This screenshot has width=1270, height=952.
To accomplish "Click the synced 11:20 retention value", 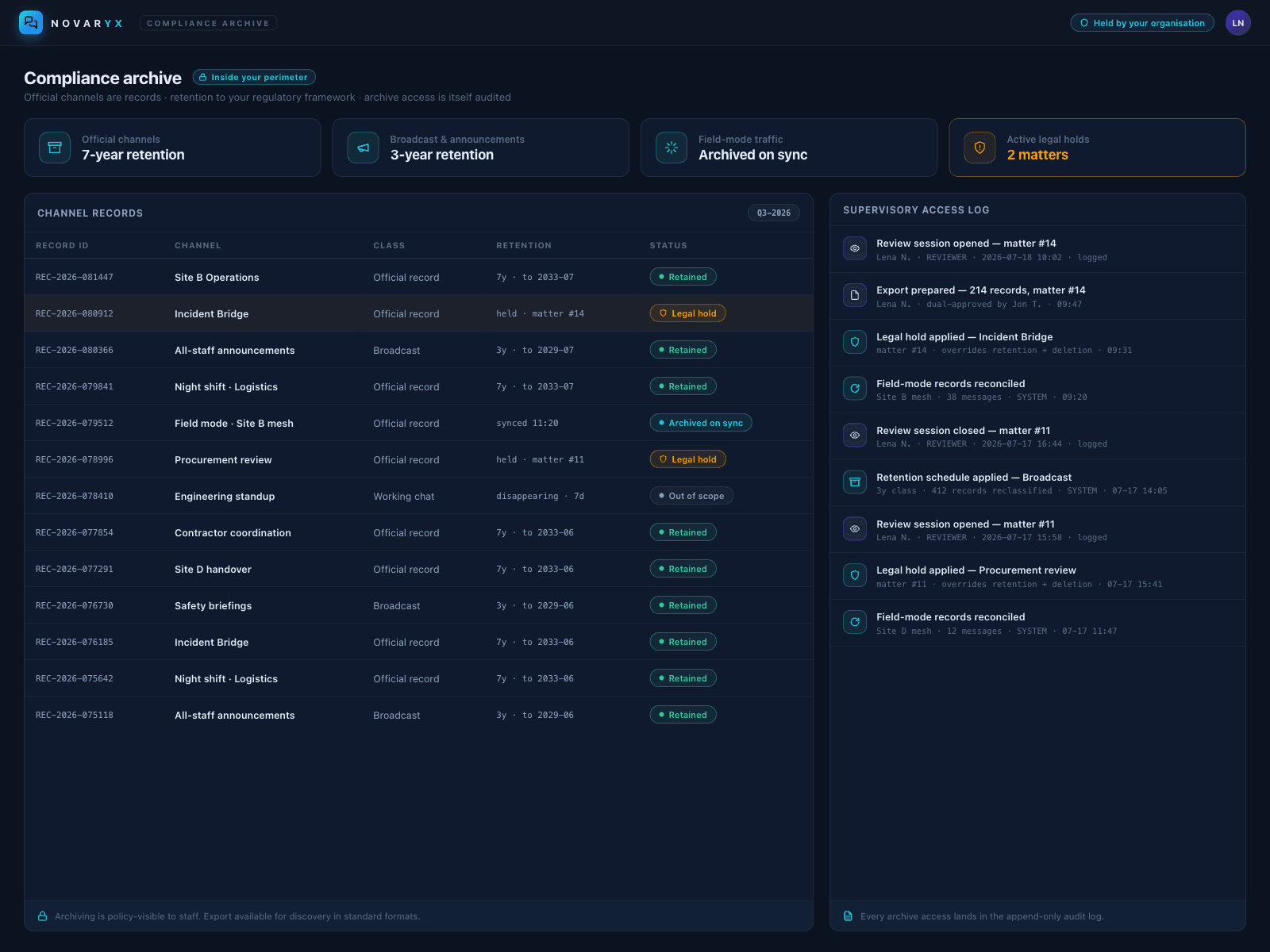I will (x=527, y=423).
